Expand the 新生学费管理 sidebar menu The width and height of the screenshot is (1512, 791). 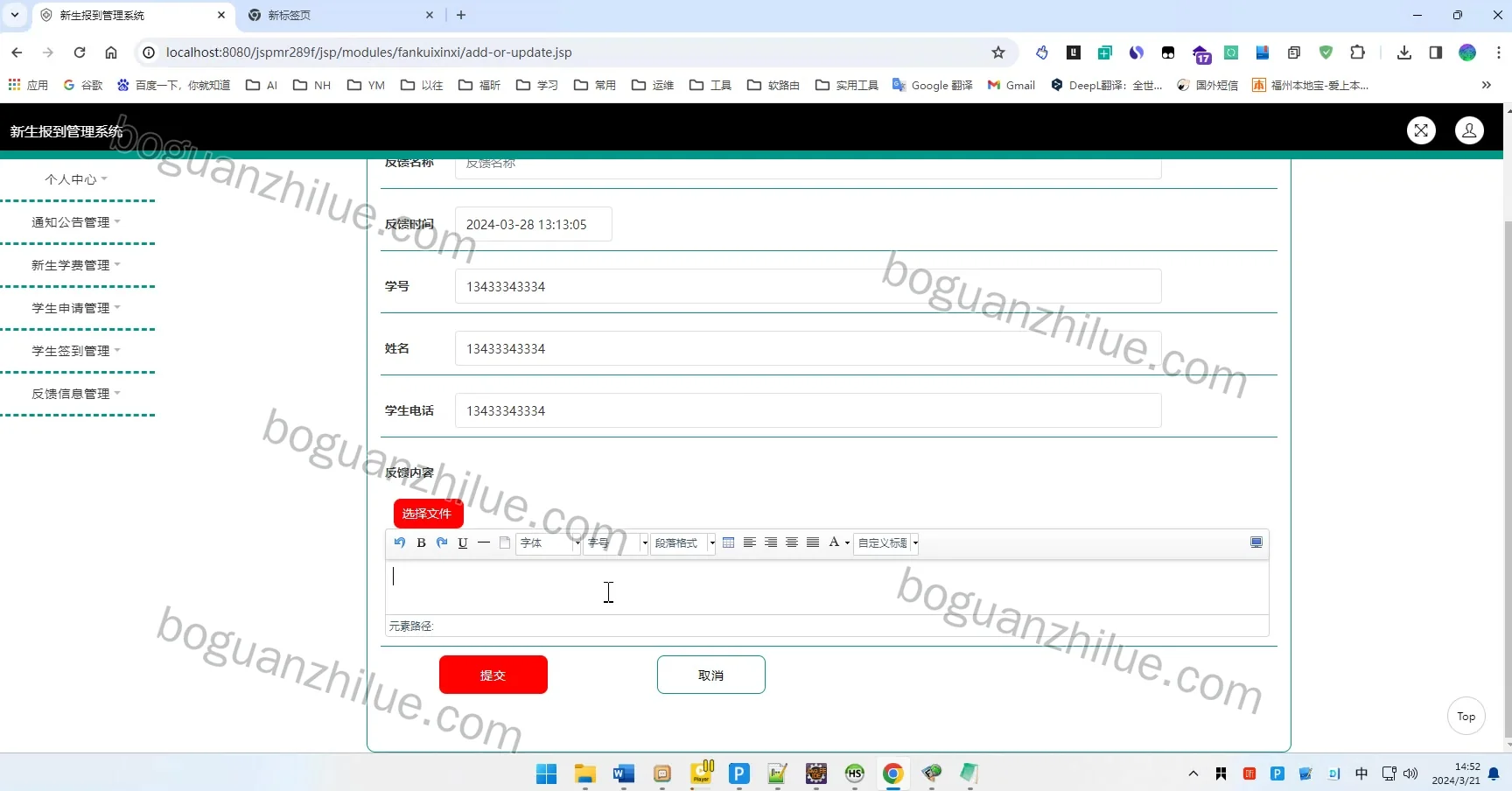click(76, 265)
